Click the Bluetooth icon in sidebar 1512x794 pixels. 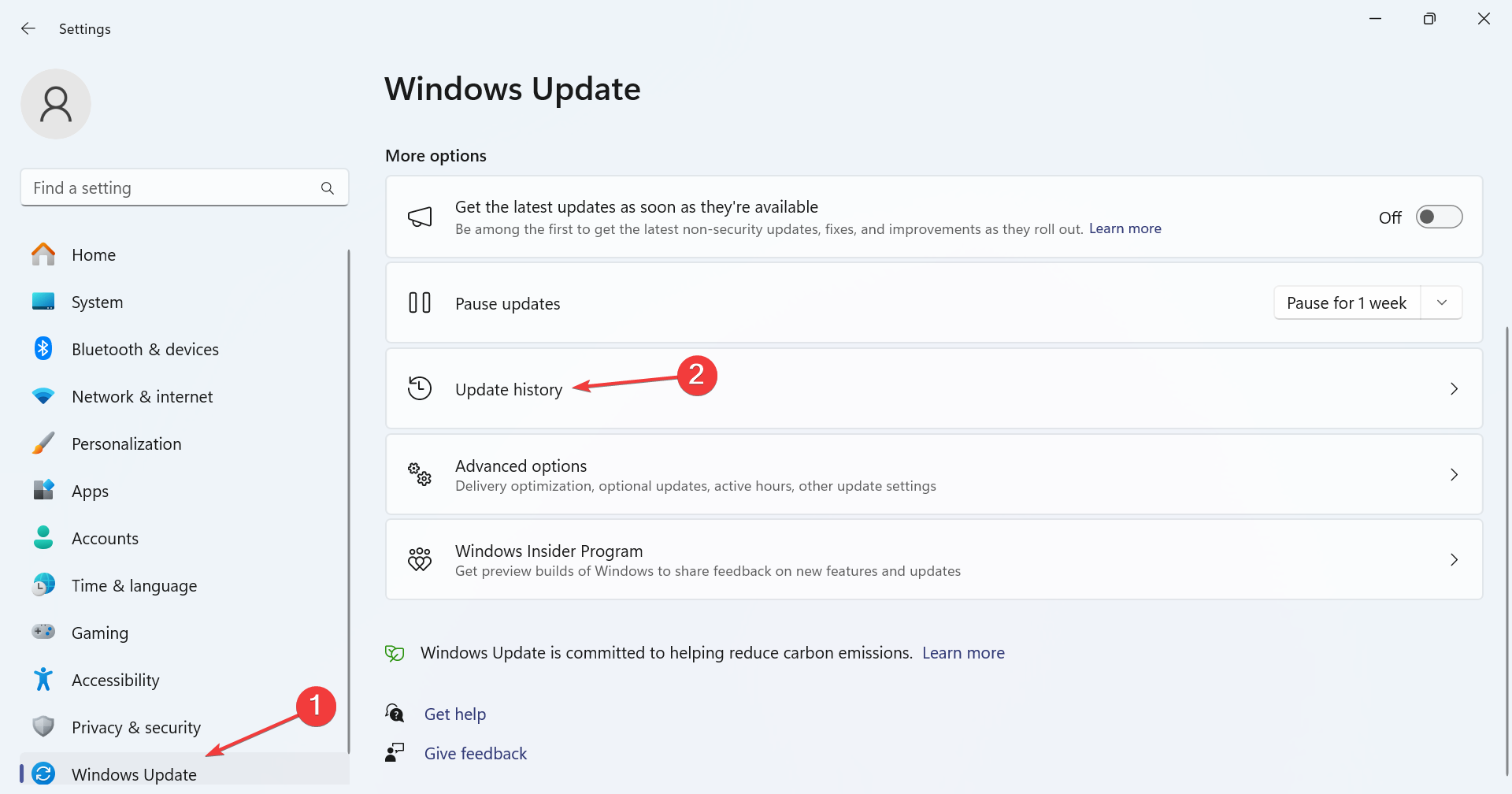pos(43,349)
